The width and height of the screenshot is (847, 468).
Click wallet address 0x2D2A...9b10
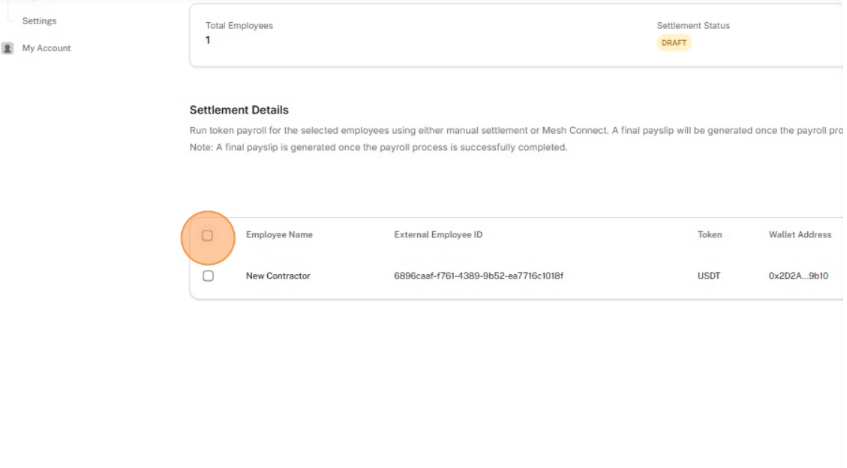tap(798, 276)
